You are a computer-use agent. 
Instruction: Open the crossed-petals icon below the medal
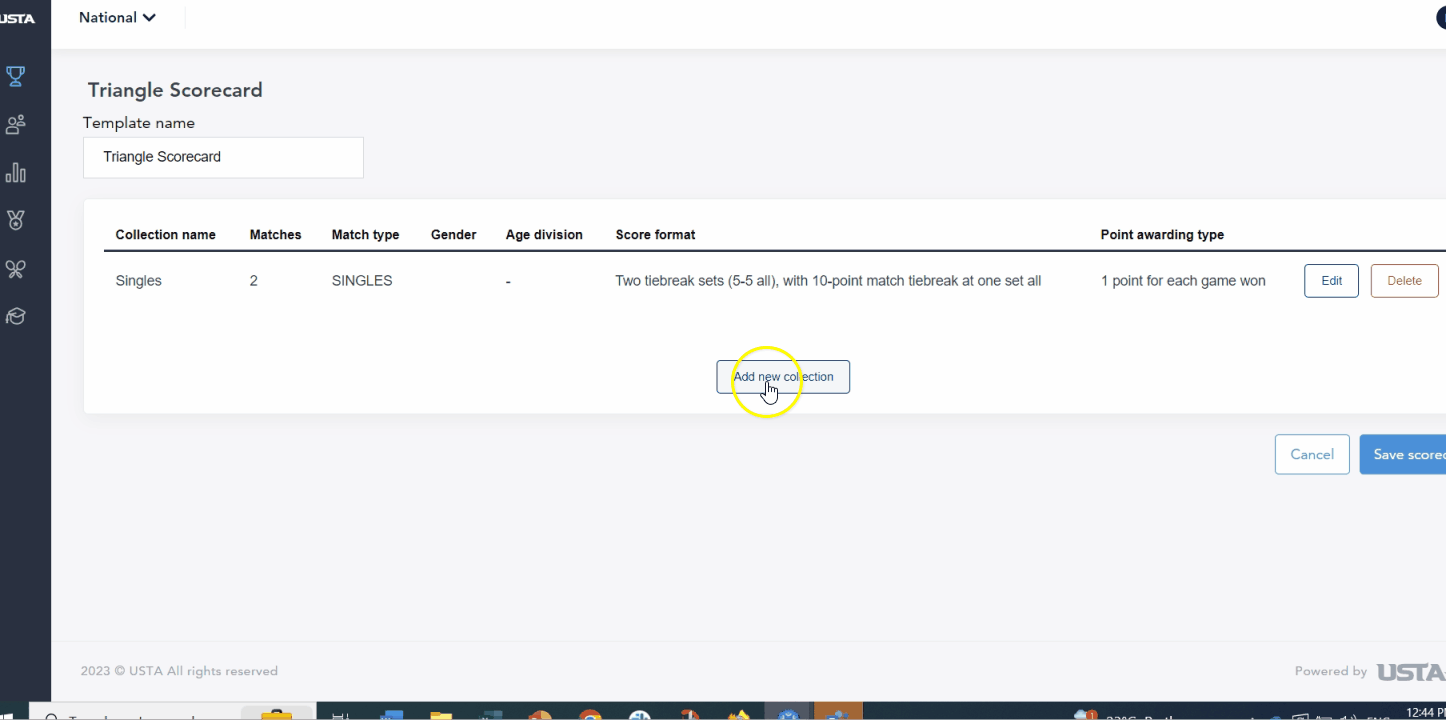[x=15, y=269]
